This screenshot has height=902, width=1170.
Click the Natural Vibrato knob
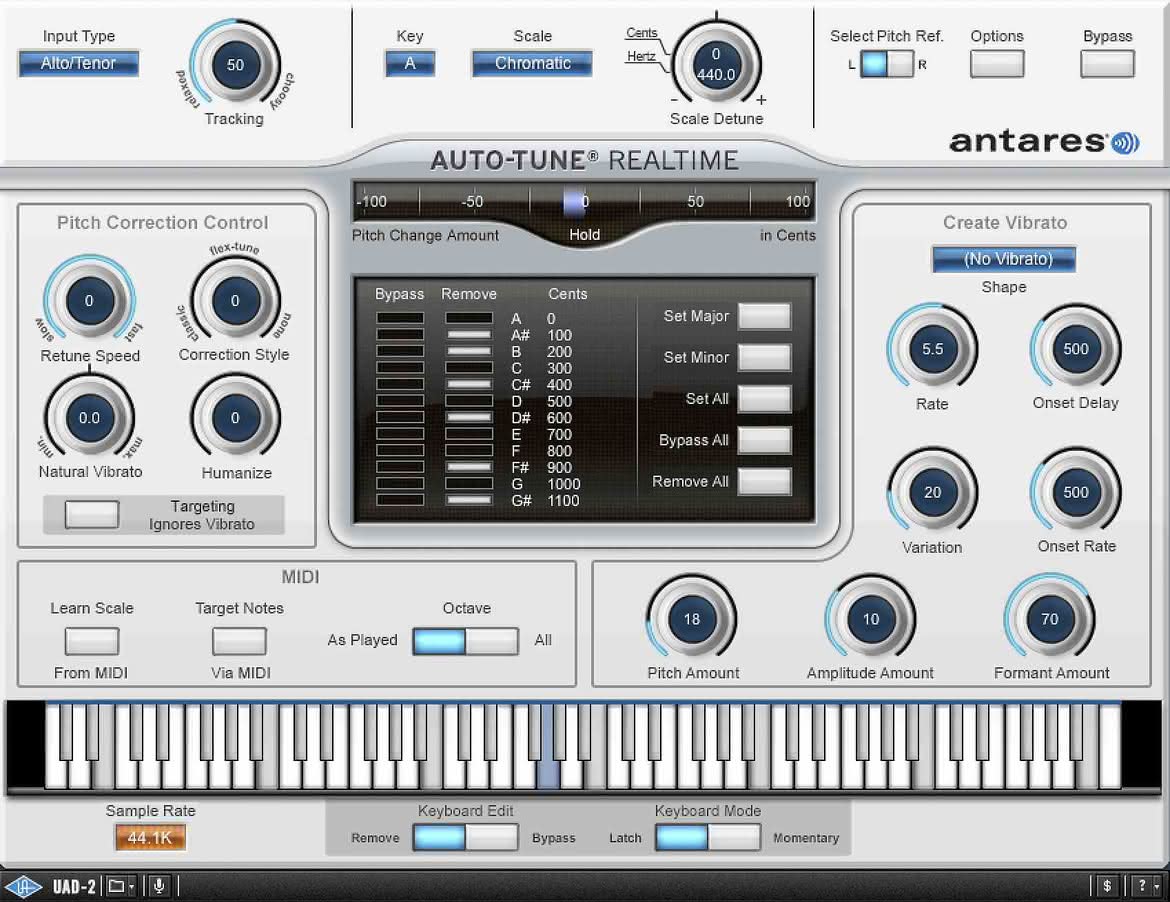point(90,418)
